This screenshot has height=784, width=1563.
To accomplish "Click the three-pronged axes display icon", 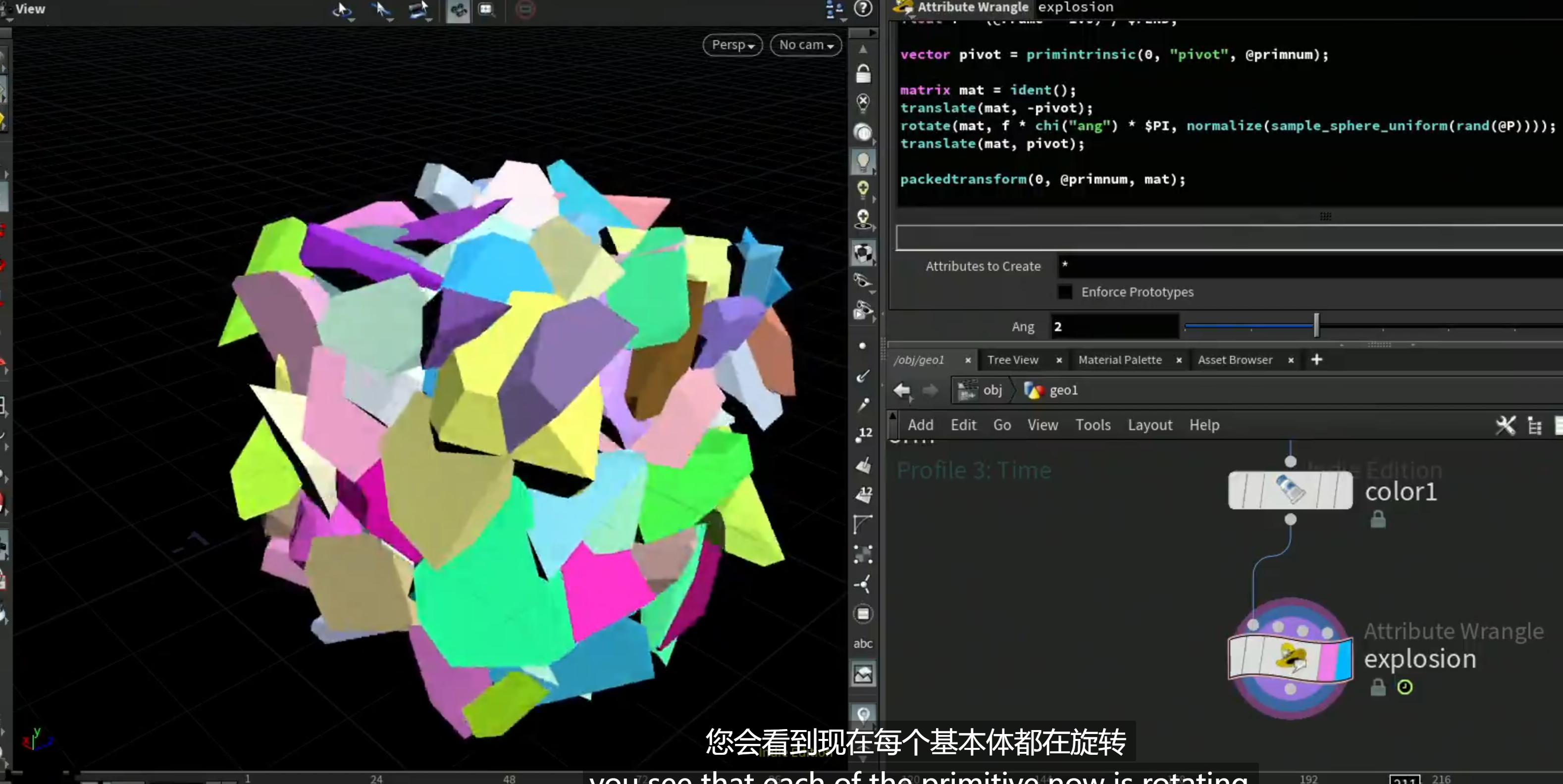I will point(863,584).
